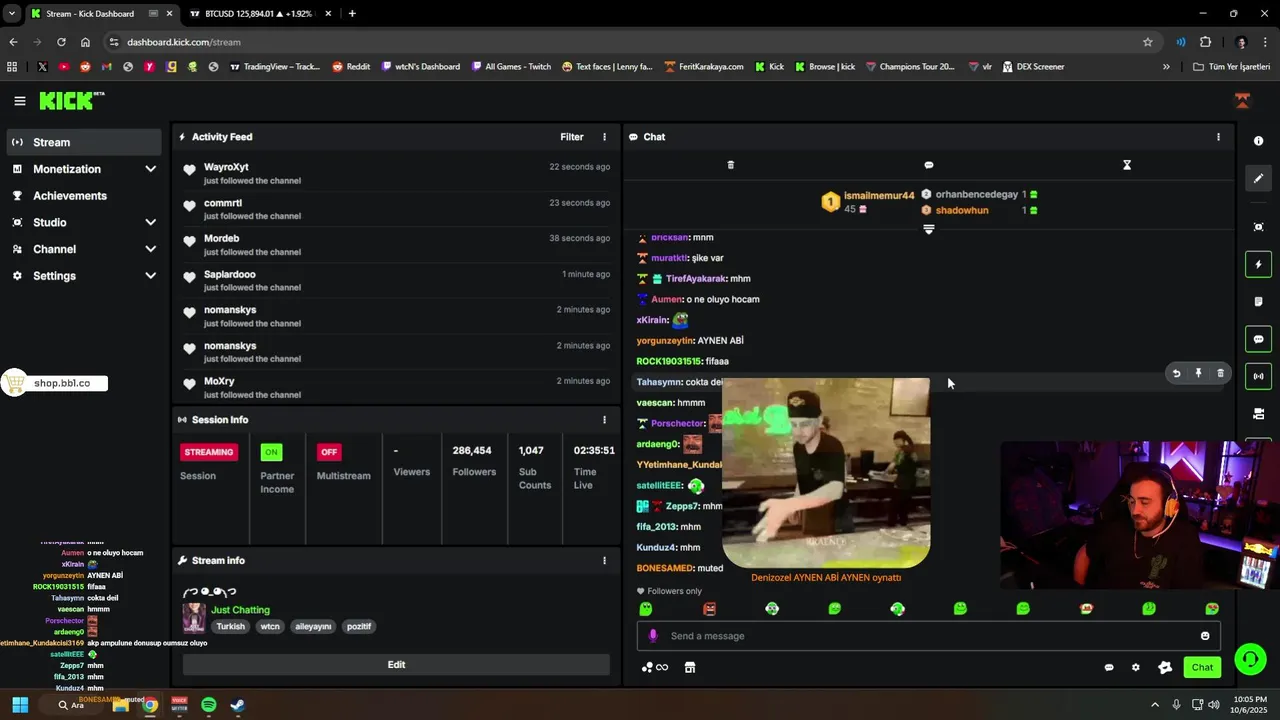1280x720 pixels.
Task: Select speech bubble tab in chat header
Action: pyautogui.click(x=929, y=165)
